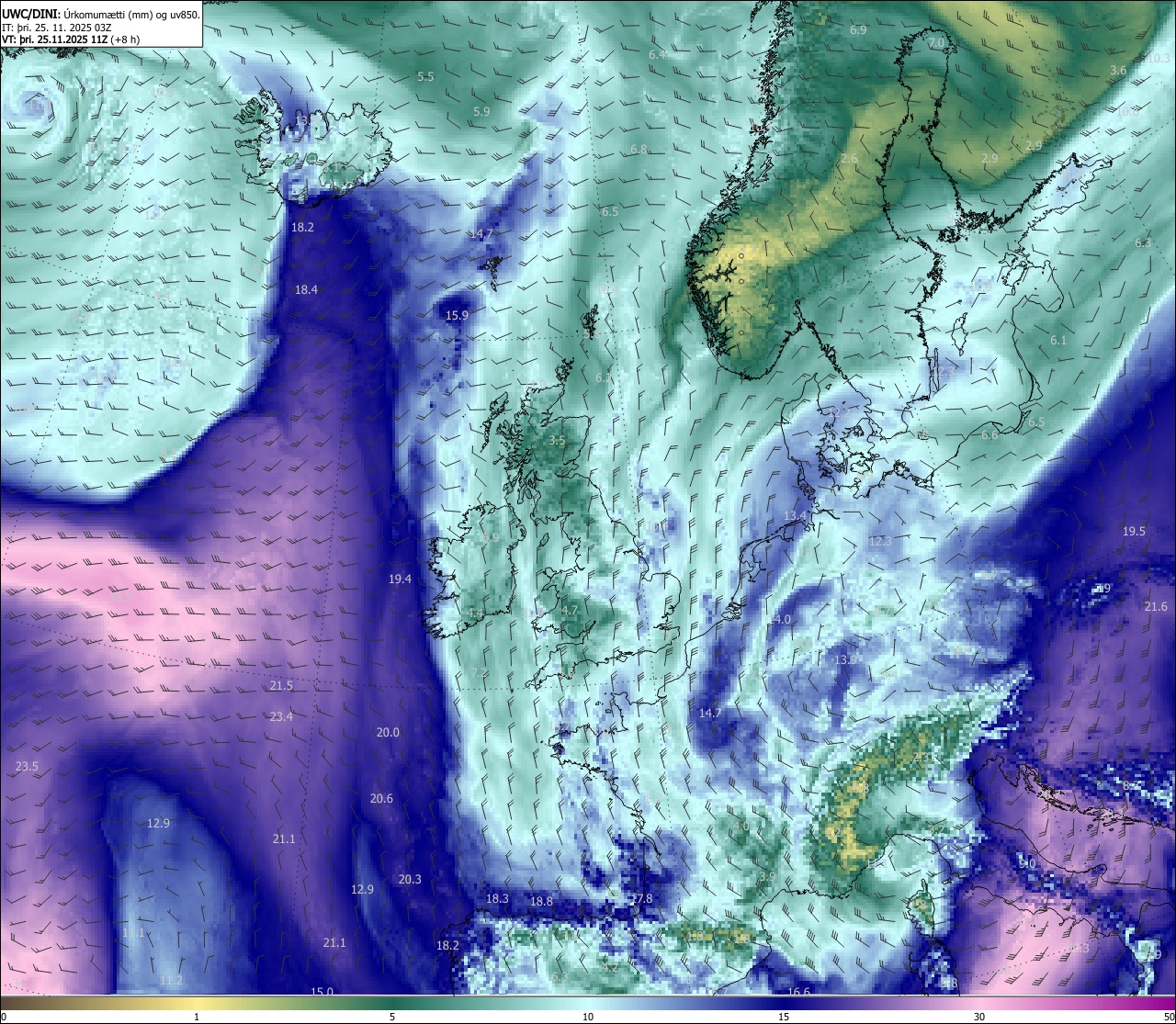Click the 17.8 value label
The height and width of the screenshot is (1024, 1176).
point(640,898)
